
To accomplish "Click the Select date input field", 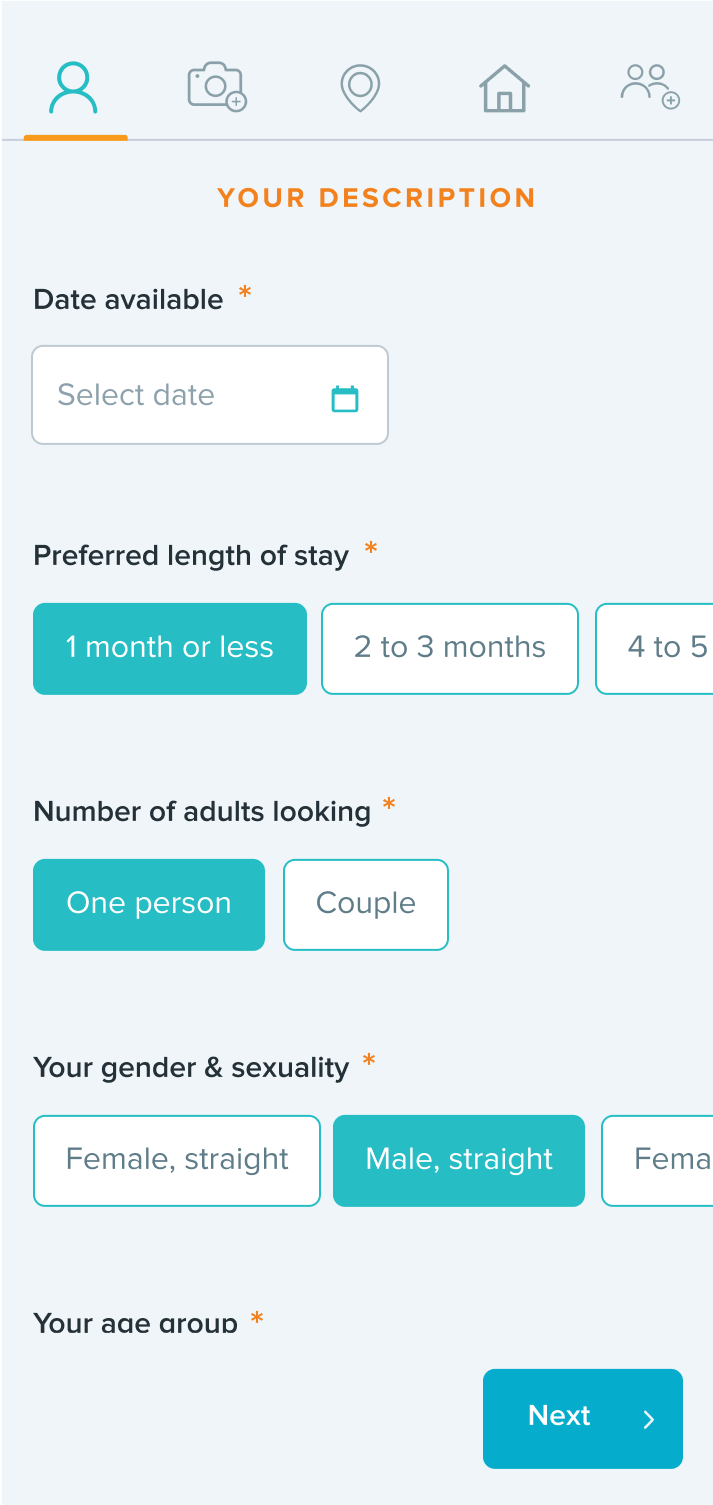I will pyautogui.click(x=180, y=395).
